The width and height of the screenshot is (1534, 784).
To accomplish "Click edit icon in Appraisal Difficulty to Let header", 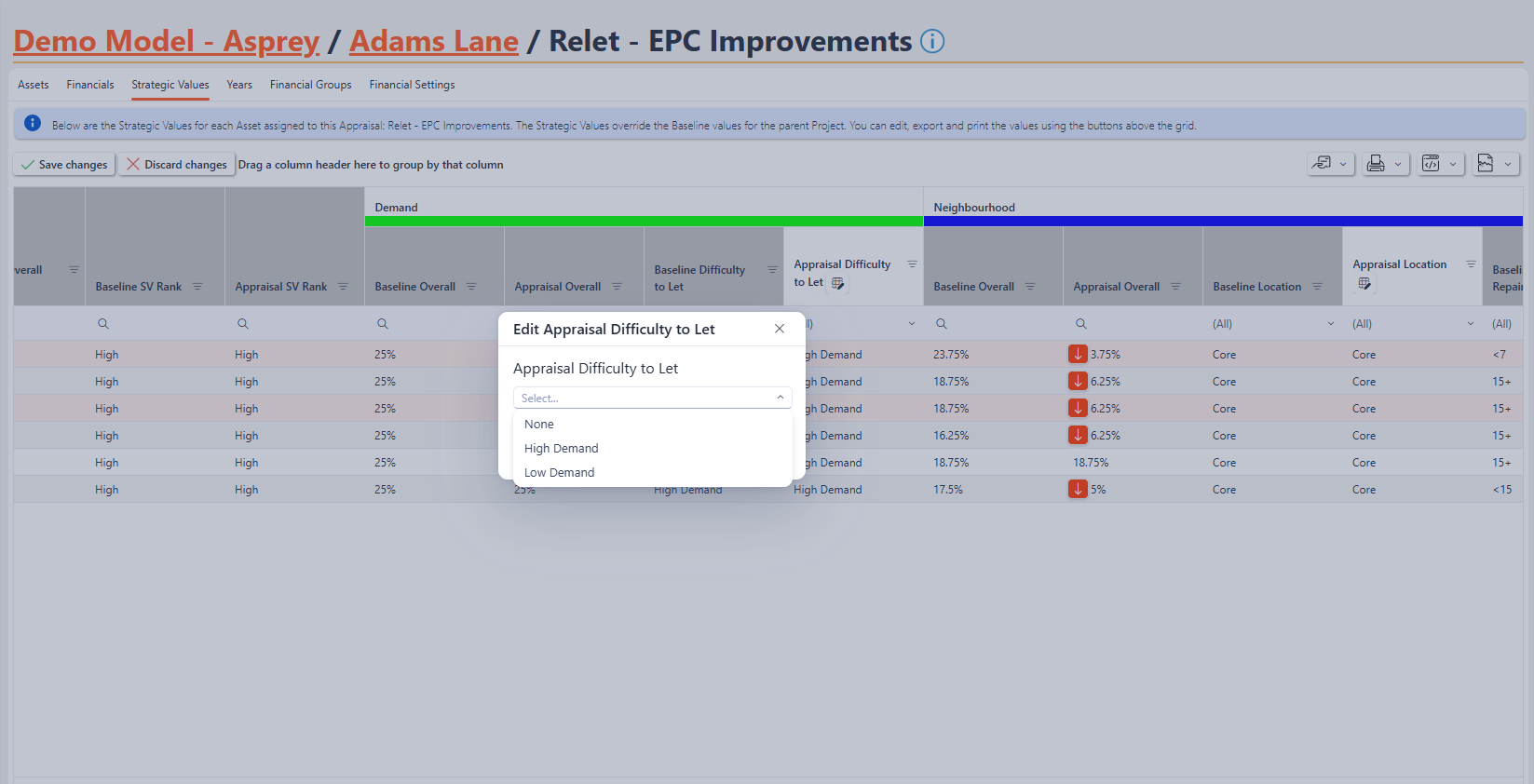I will (x=837, y=283).
